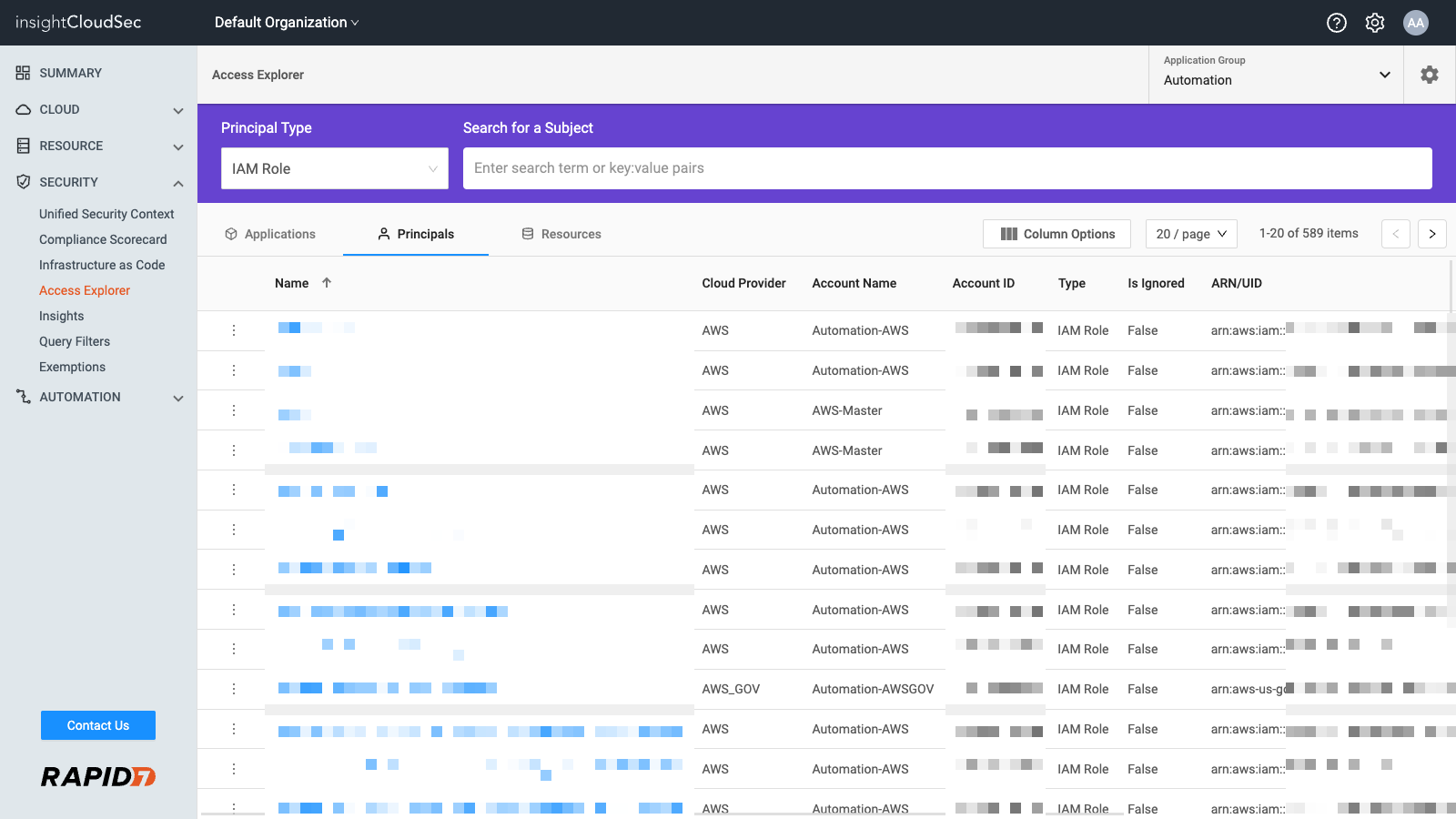This screenshot has width=1456, height=819.
Task: Click the 1-20 of 589 items text
Action: tap(1309, 233)
